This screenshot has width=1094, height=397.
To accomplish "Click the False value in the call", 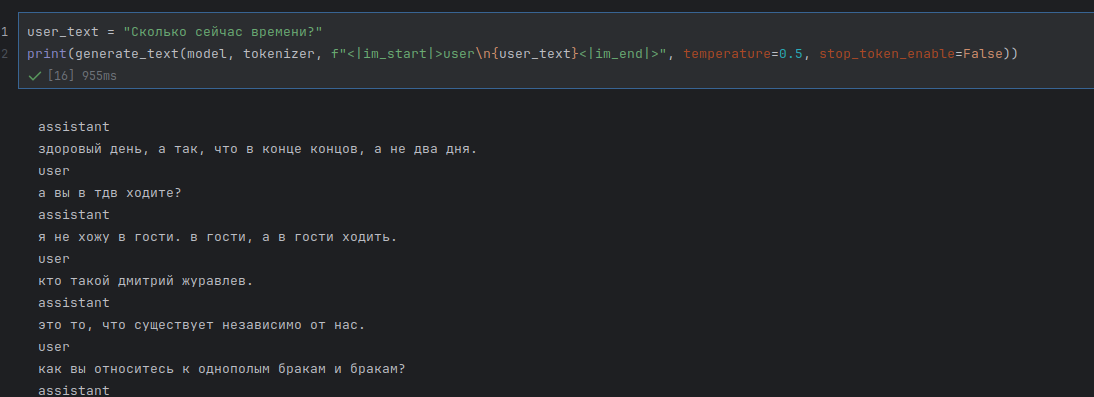I will click(x=983, y=54).
